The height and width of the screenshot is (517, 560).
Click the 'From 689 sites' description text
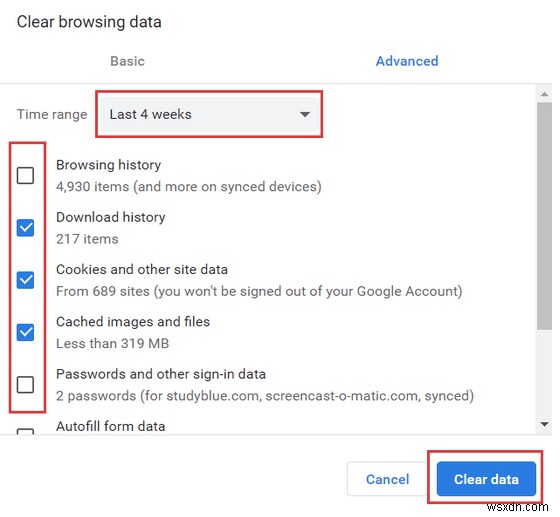pyautogui.click(x=259, y=291)
